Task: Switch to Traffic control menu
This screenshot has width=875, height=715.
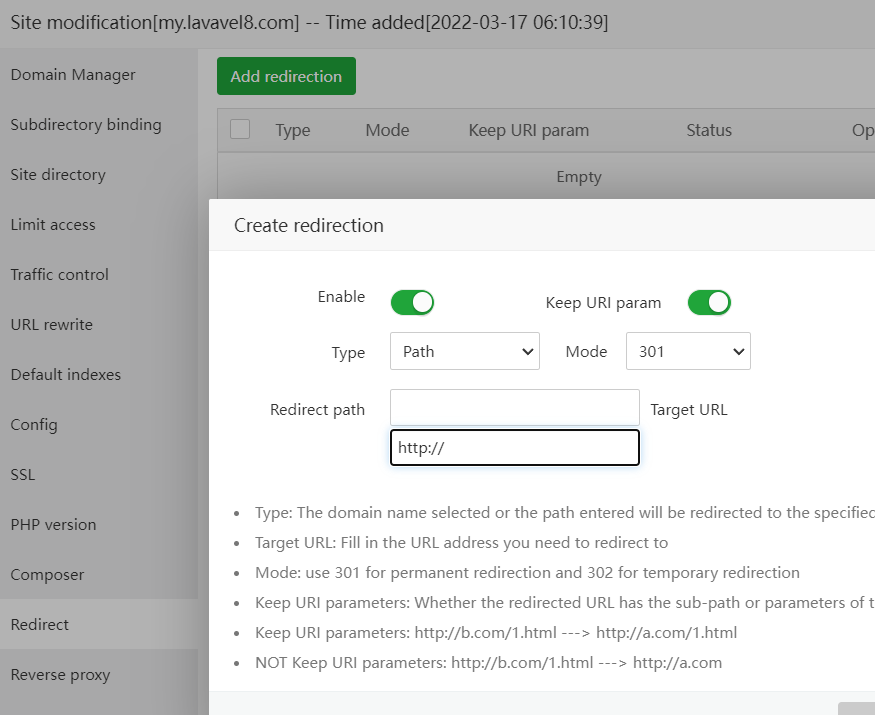Action: click(60, 275)
